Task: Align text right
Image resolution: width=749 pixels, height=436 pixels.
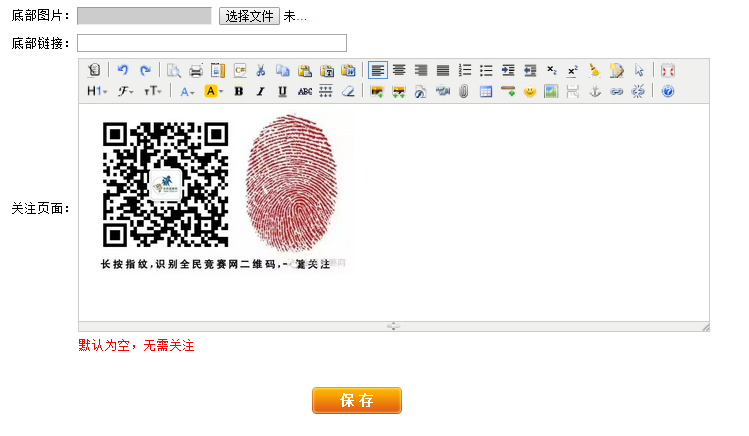Action: 421,70
